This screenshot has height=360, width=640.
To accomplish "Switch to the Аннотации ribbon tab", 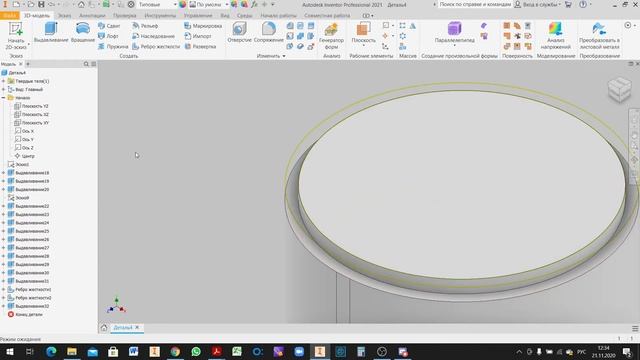I will 92,16.
